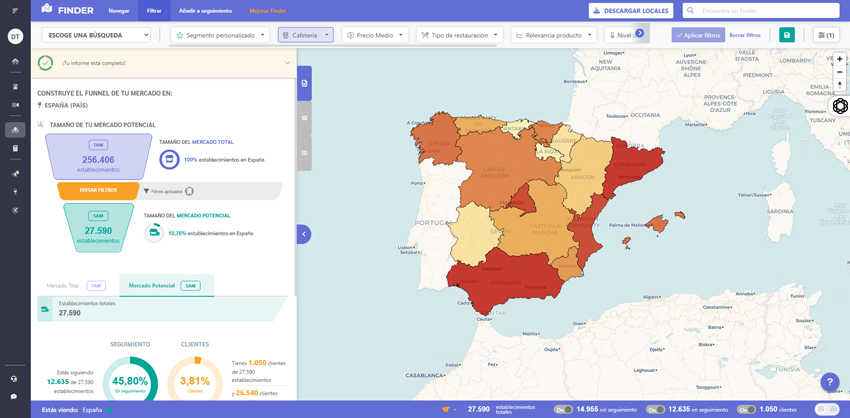Viewport: 850px width, 418px height.
Task: Collapse the left panel with the arrow handle
Action: point(304,234)
